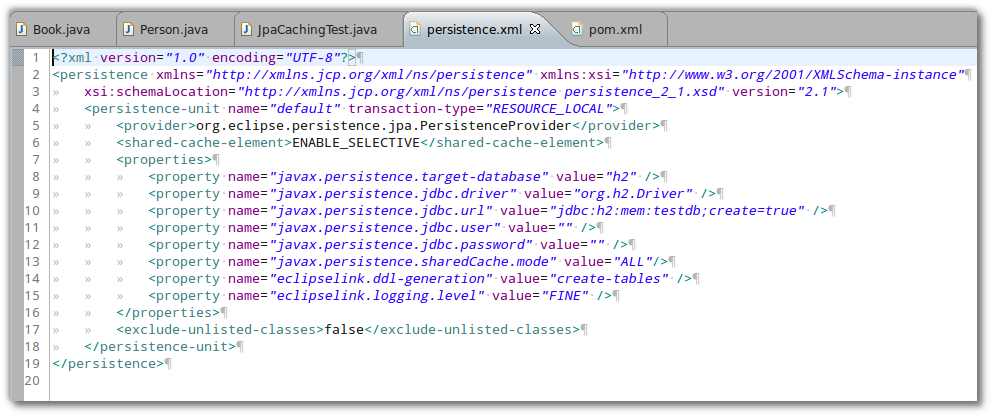Click the Java icon on JpaCachingTest.java tab
993x417 pixels.
(246, 29)
